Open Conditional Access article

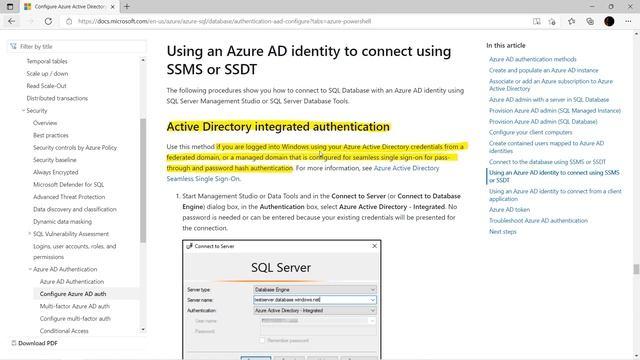[64, 331]
